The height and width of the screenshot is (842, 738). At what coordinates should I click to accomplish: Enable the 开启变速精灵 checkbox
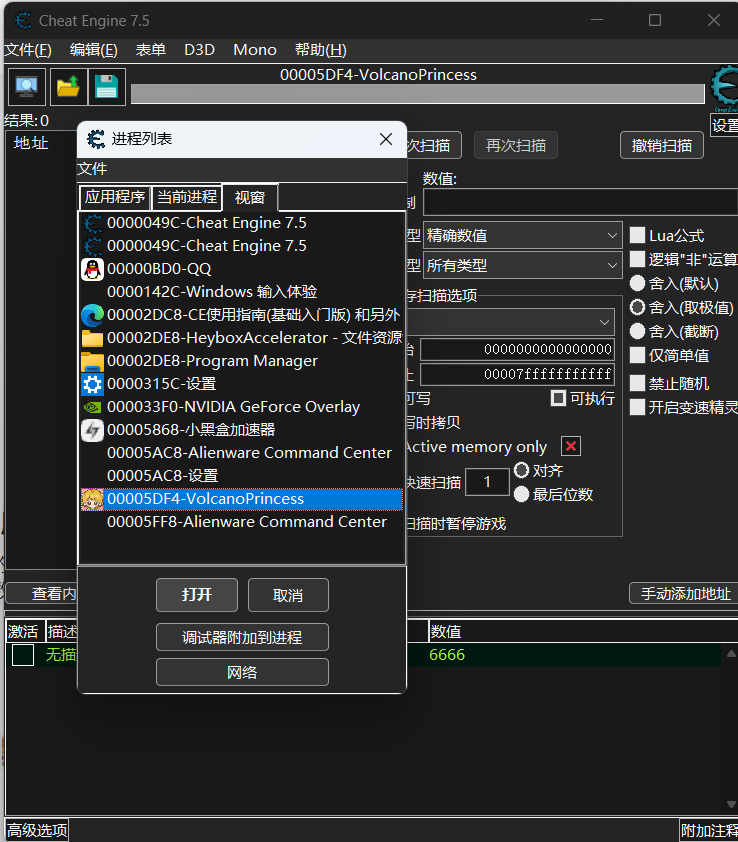pos(637,407)
